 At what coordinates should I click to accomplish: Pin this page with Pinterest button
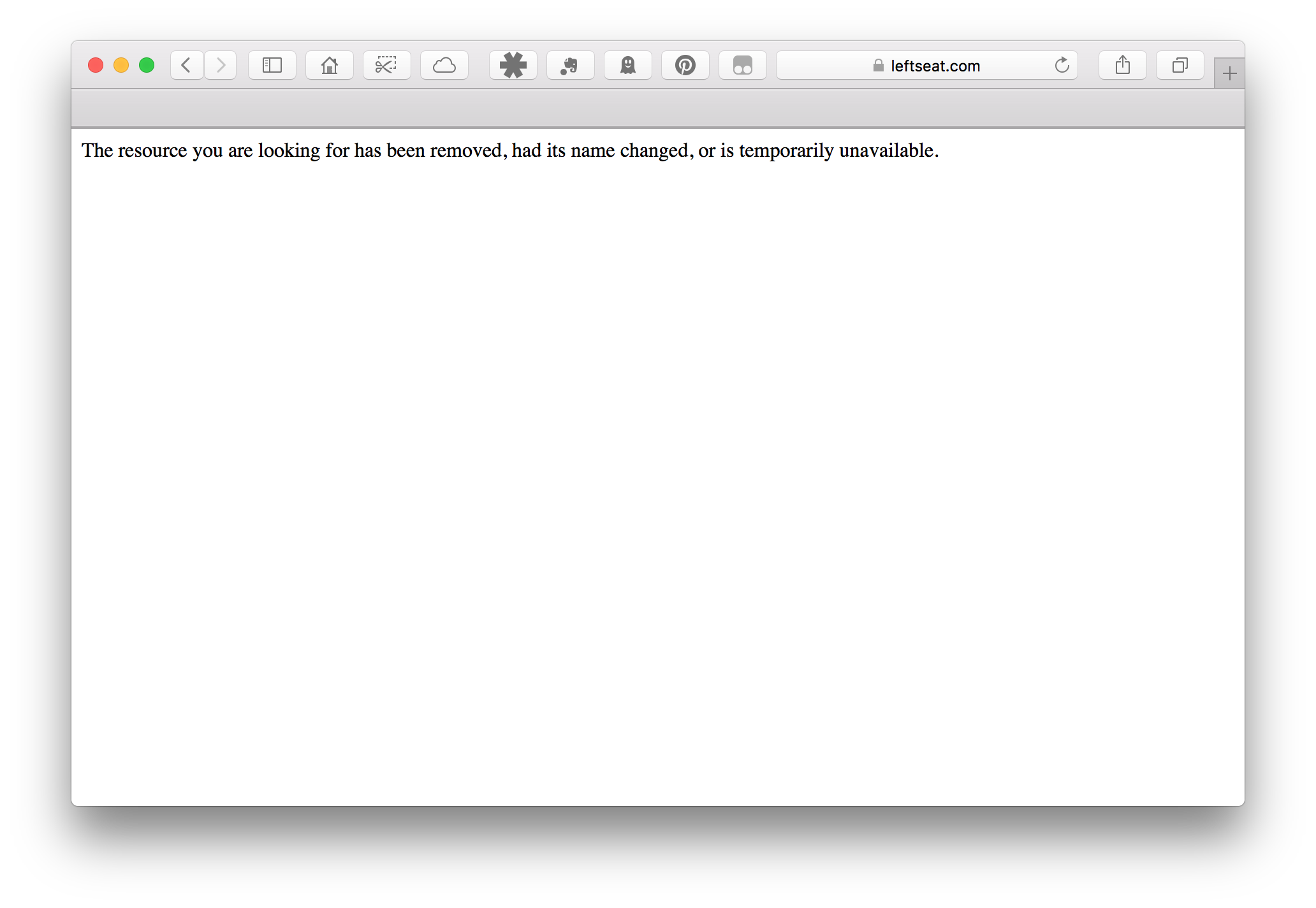pos(685,65)
